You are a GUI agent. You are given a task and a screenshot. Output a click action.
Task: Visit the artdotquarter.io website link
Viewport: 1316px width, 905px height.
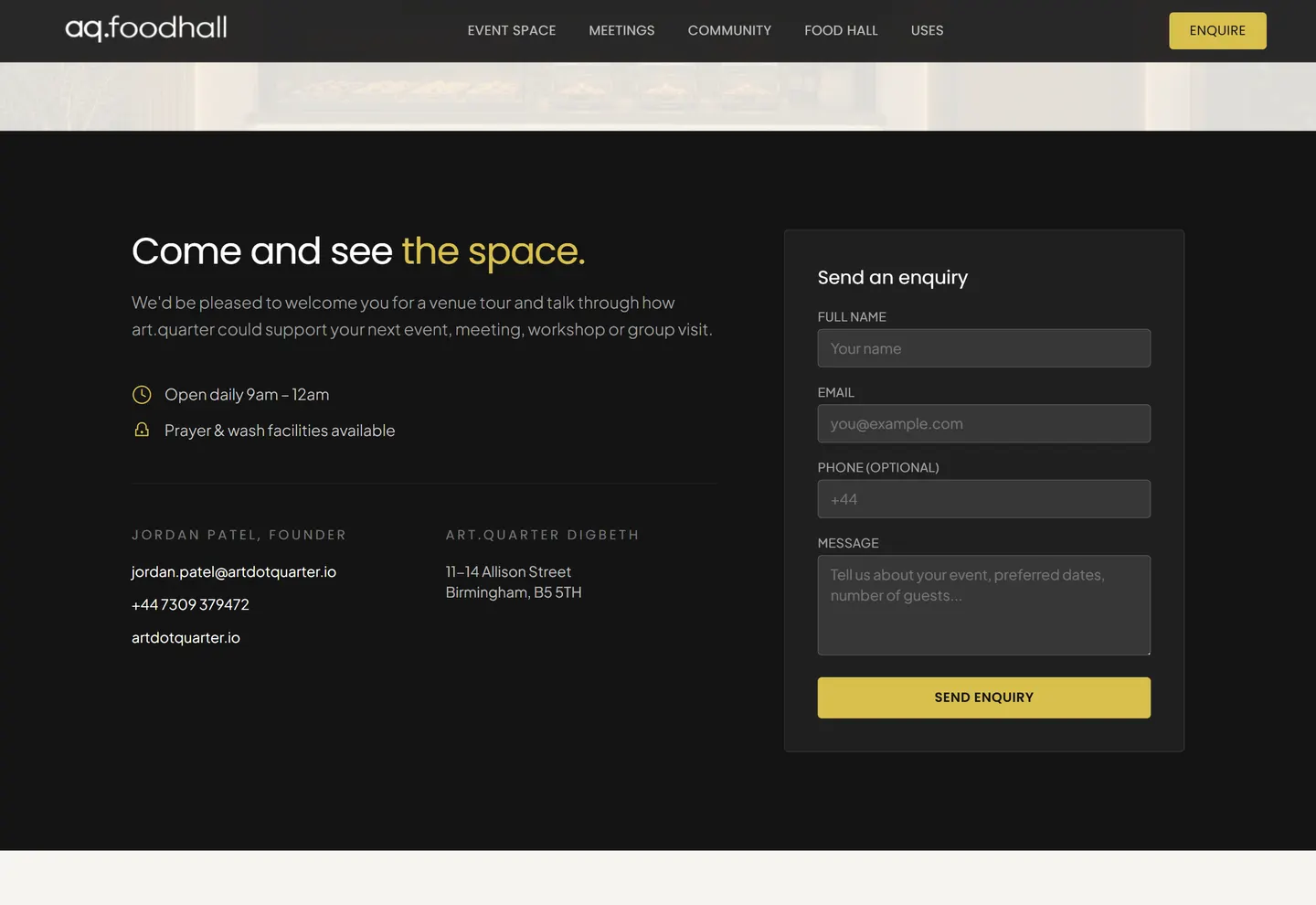[186, 638]
